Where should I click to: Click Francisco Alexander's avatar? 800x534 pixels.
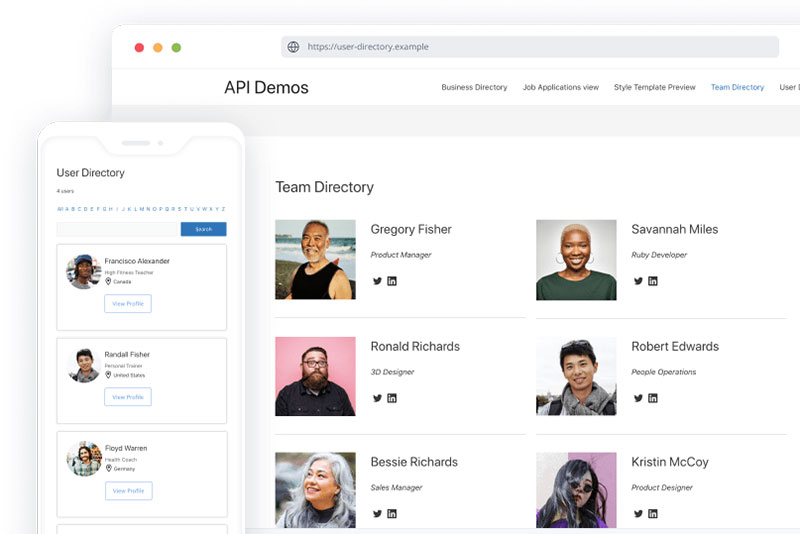tap(83, 272)
